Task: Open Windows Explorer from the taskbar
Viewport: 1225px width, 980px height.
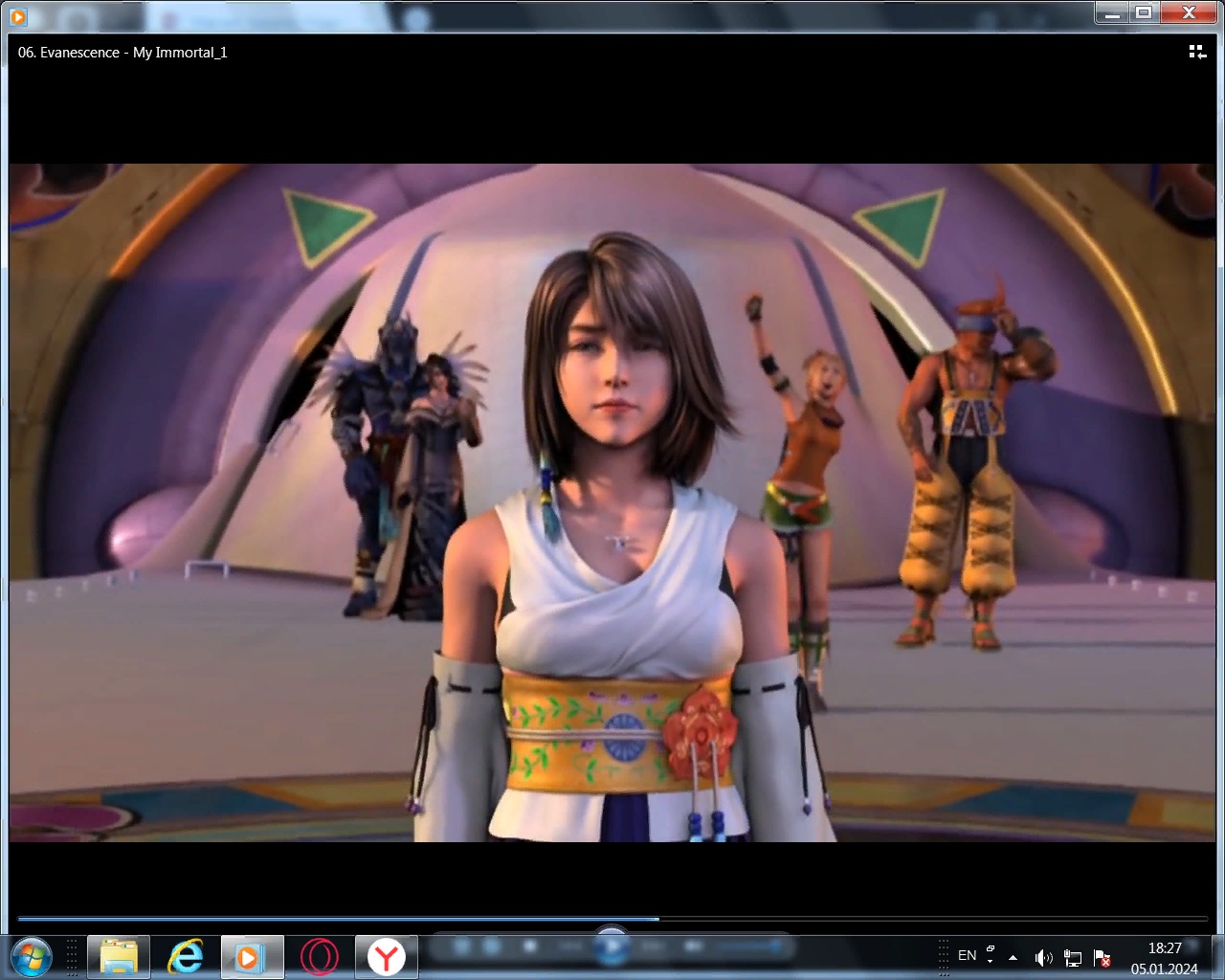Action: 119,956
